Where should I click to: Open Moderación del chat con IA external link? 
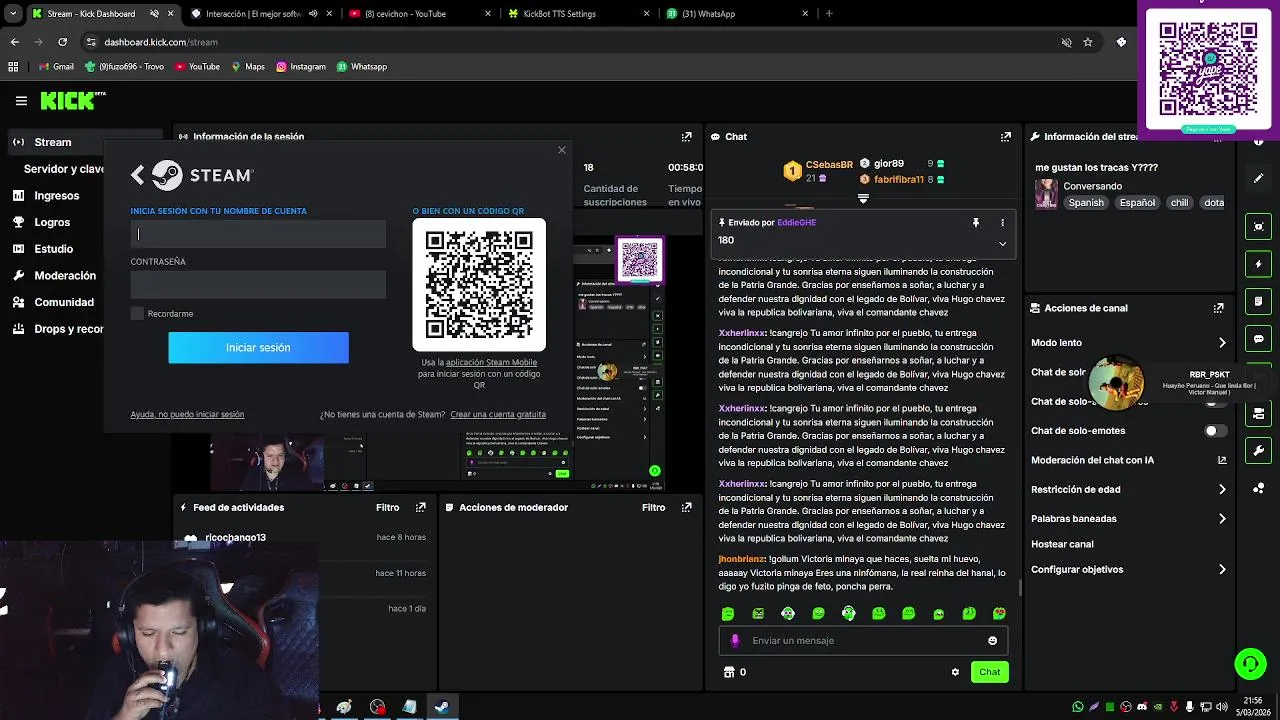[1221, 460]
